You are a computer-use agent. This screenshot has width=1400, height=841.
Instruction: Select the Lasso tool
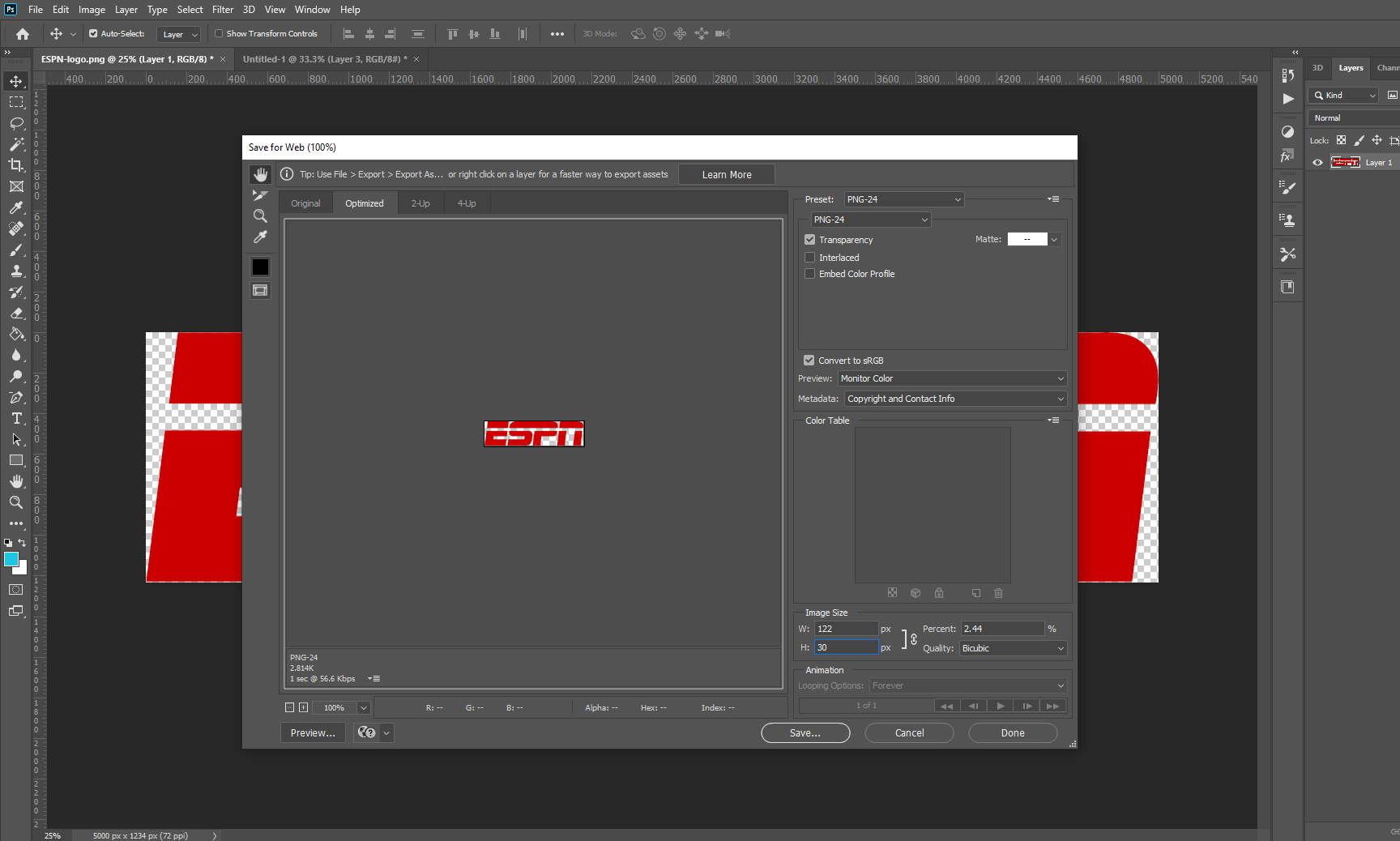click(16, 123)
